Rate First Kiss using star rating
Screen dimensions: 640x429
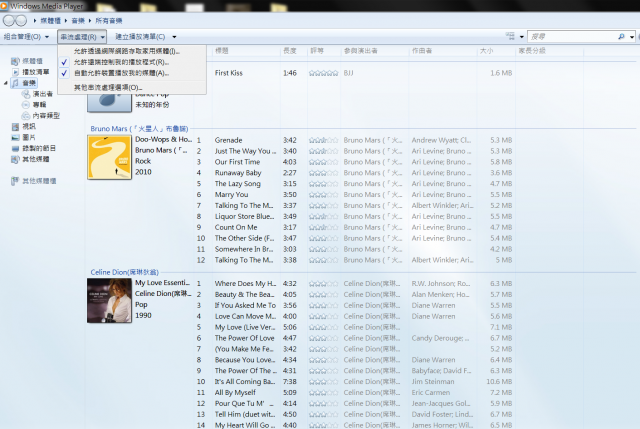click(x=323, y=73)
